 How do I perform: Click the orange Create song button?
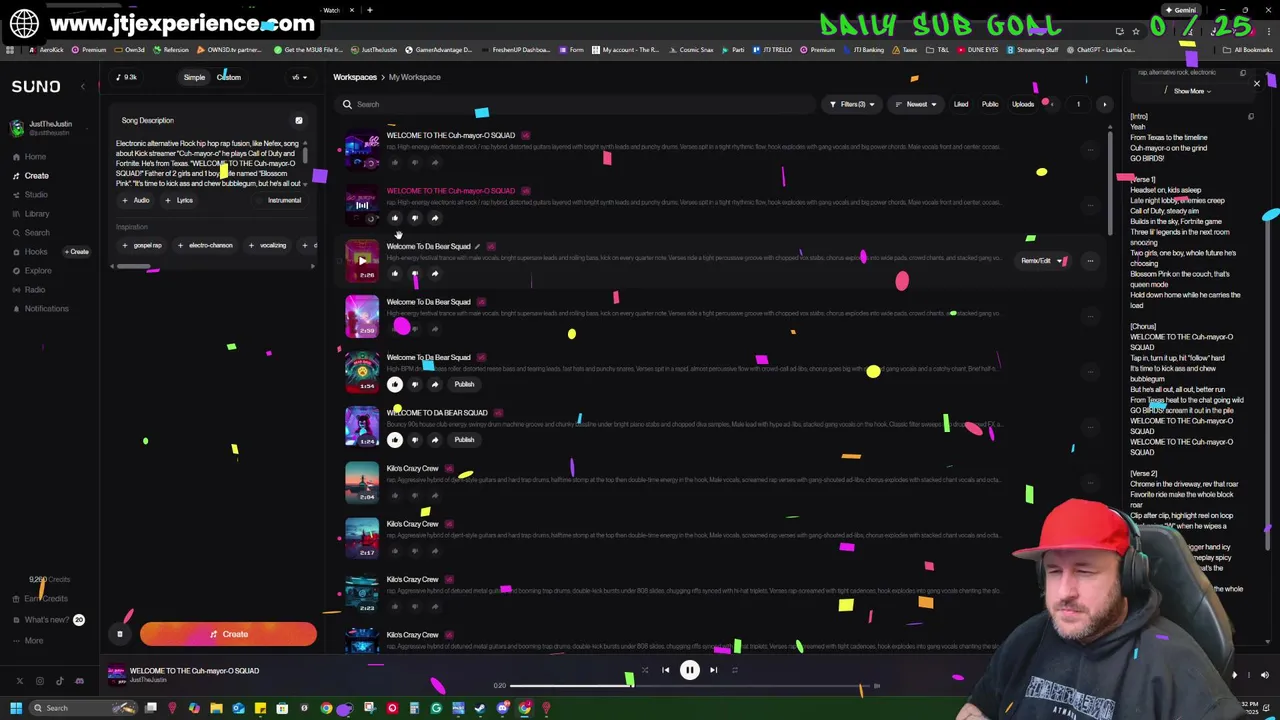[228, 634]
